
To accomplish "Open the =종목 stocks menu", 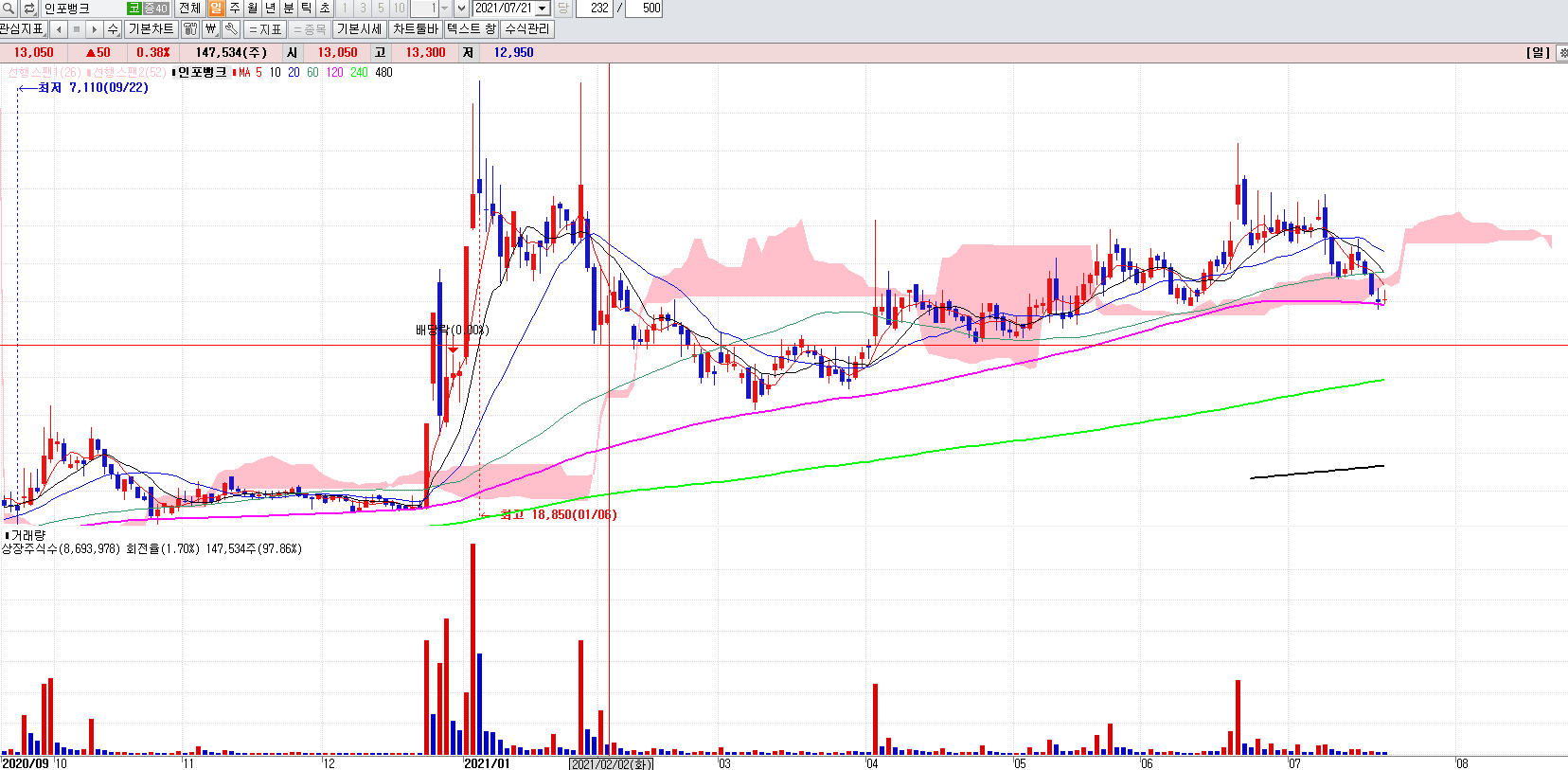I will tap(310, 29).
